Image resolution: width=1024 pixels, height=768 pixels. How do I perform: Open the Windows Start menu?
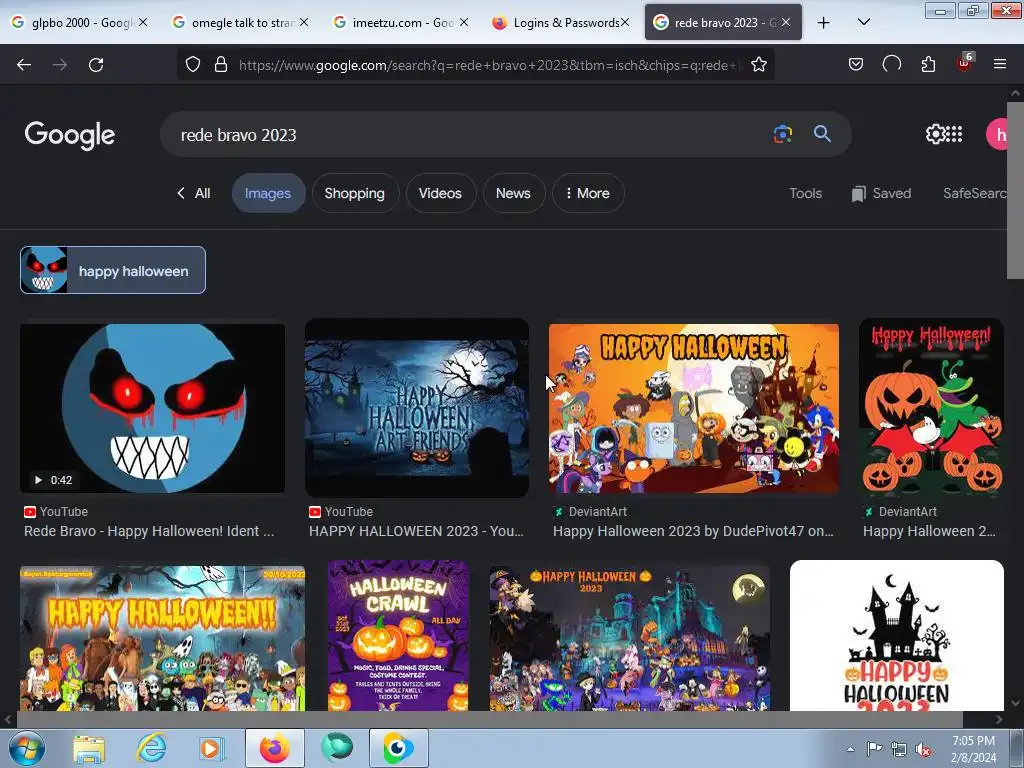[27, 748]
